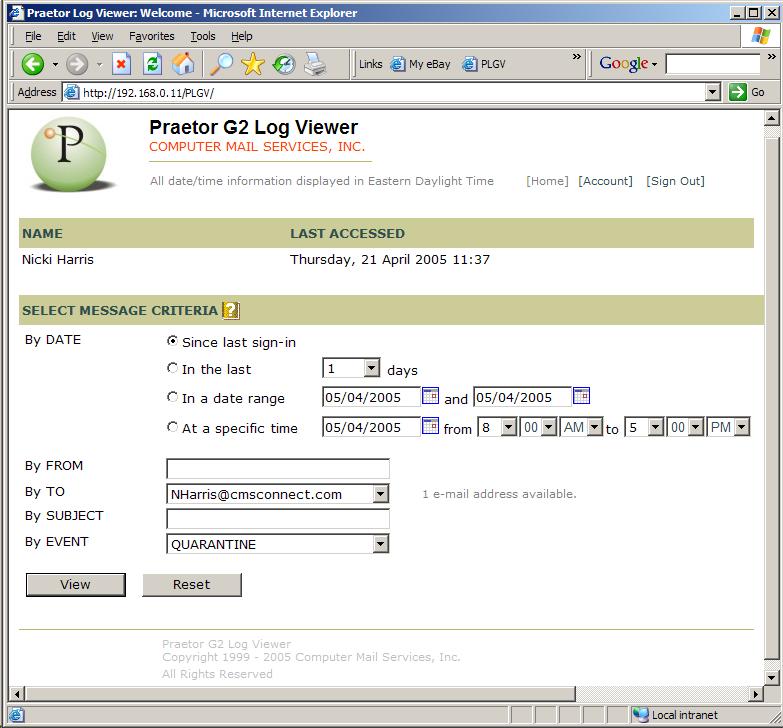Click the Praetor P logo
The width and height of the screenshot is (783, 728).
click(x=69, y=154)
